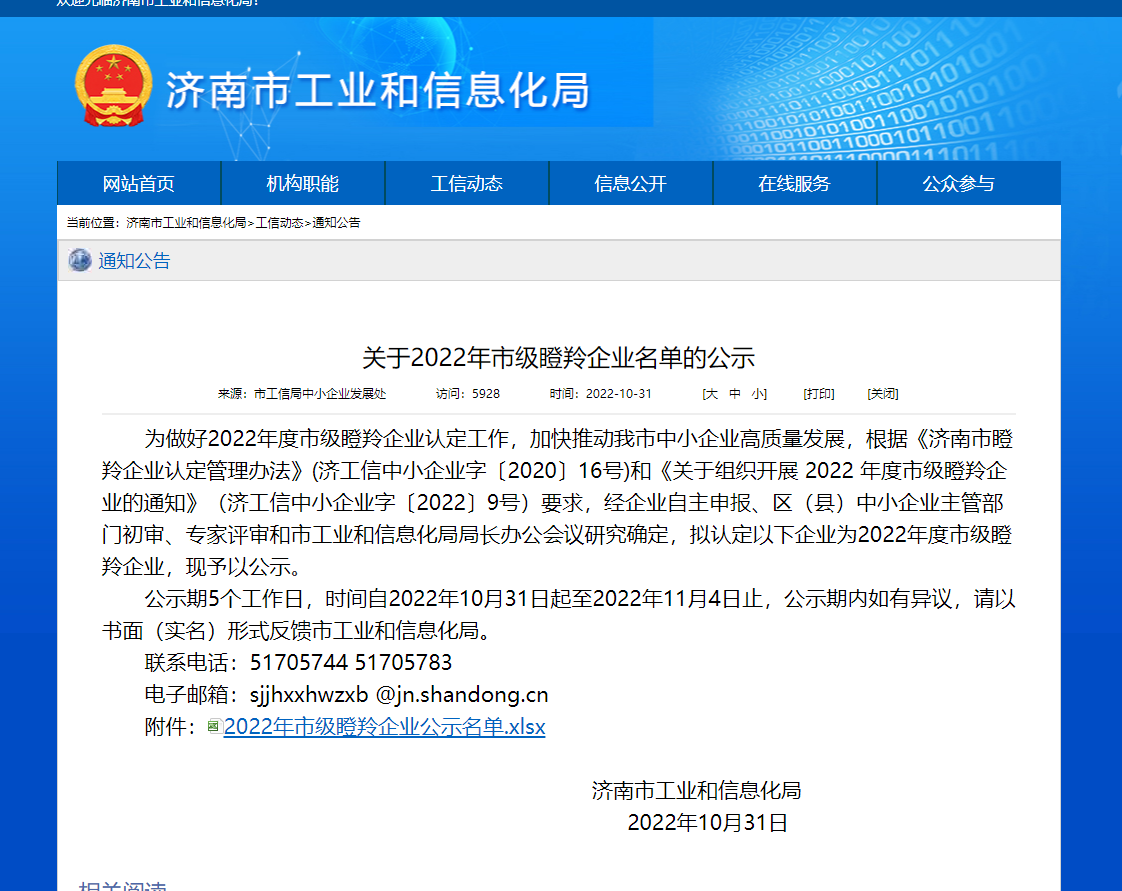Click the signature date 2022年10月31日
Screen dimensions: 1122x891
pyautogui.click(x=708, y=823)
